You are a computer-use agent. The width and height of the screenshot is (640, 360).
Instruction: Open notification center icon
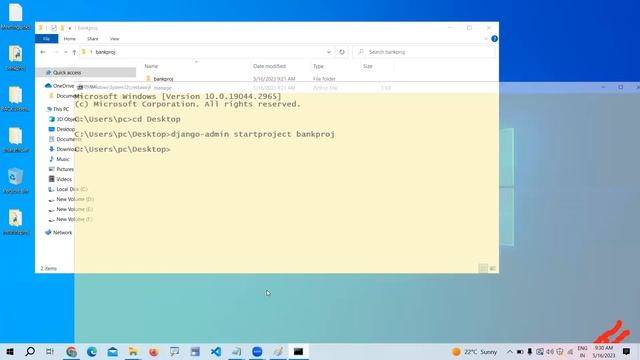[627, 351]
